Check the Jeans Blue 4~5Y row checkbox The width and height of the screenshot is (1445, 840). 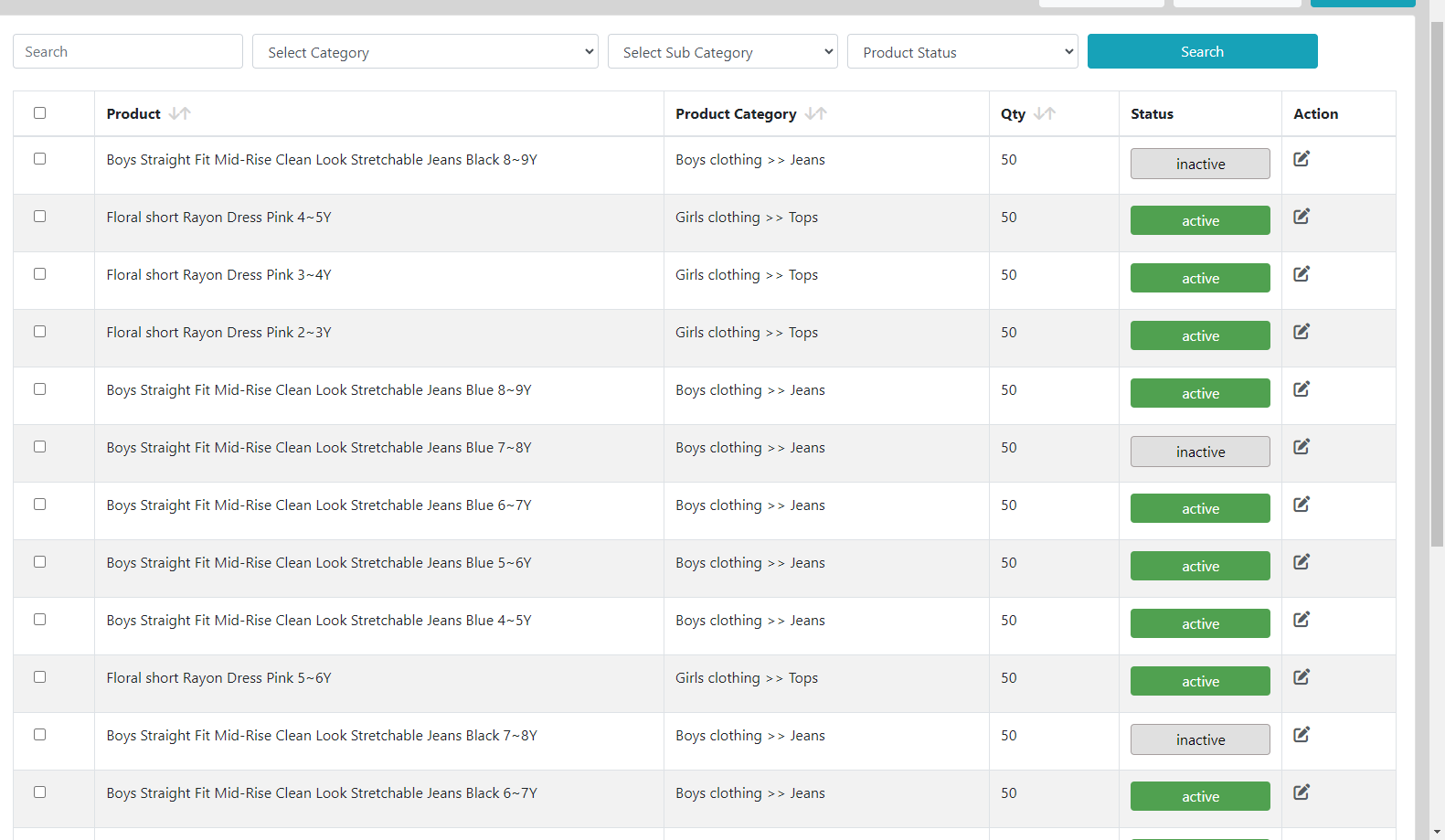tap(39, 620)
